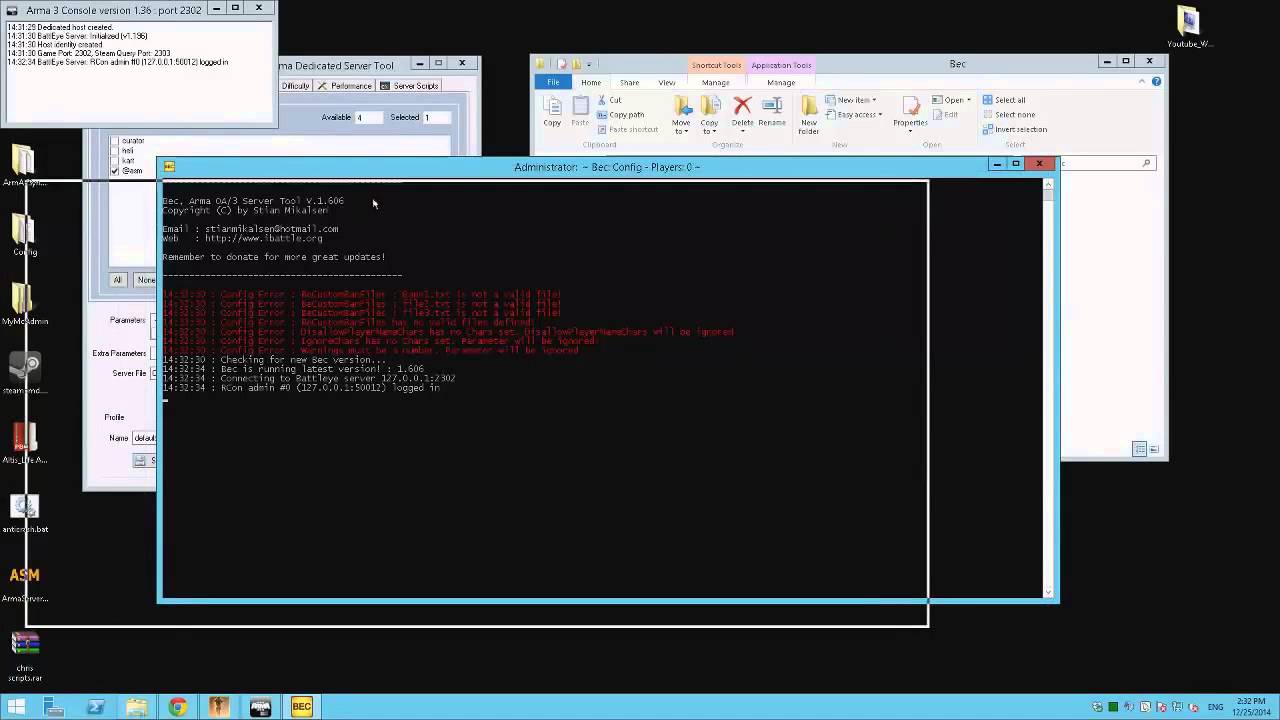This screenshot has height=720, width=1280.
Task: Click the Paste icon in Explorer ribbon
Action: click(580, 110)
